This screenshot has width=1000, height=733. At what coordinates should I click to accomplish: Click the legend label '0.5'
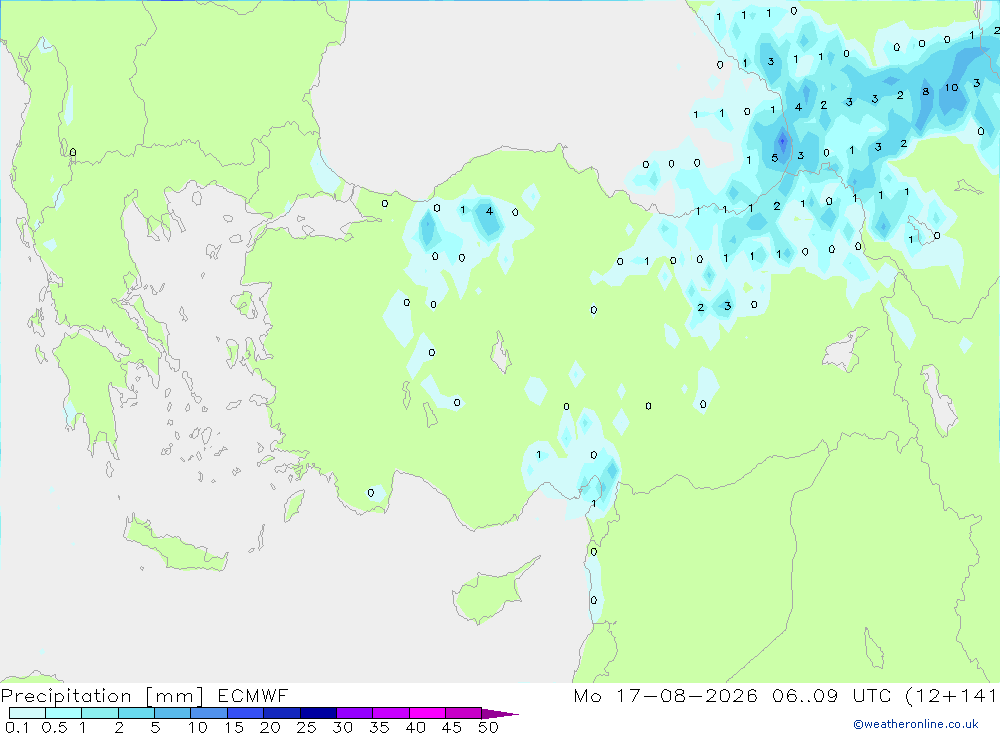point(54,727)
